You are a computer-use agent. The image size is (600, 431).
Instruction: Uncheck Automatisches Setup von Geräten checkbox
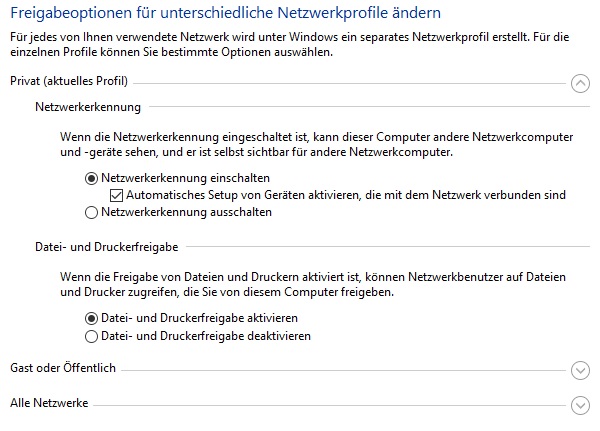pos(116,195)
